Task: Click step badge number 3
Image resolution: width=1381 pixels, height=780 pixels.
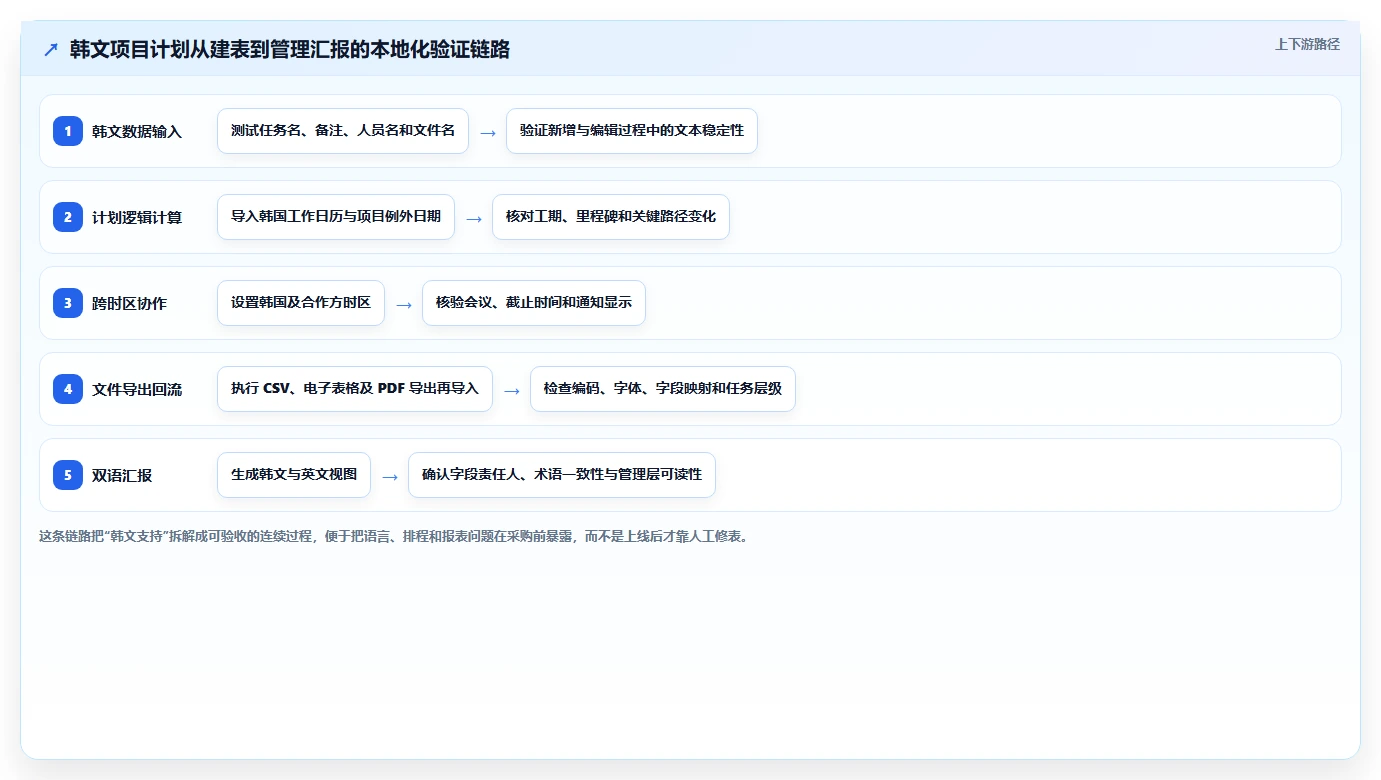Action: click(68, 303)
